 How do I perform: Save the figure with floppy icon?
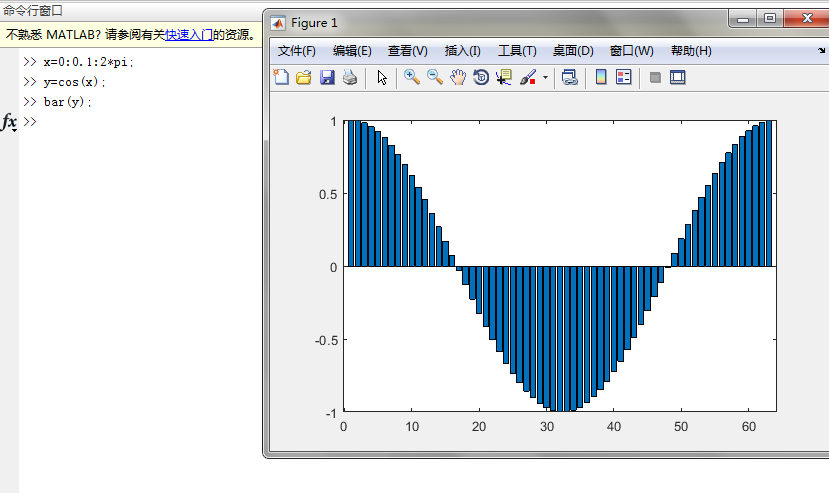(x=327, y=78)
